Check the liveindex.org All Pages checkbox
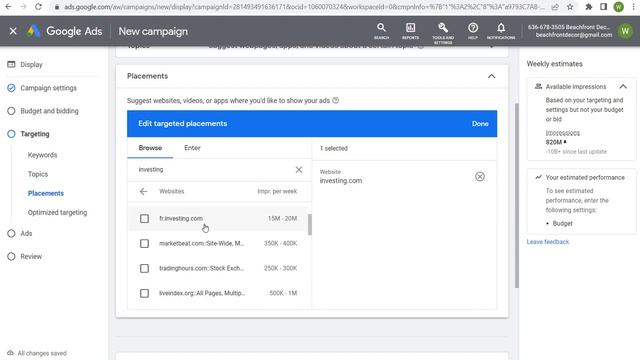Viewport: 640px width, 360px height. pos(144,293)
